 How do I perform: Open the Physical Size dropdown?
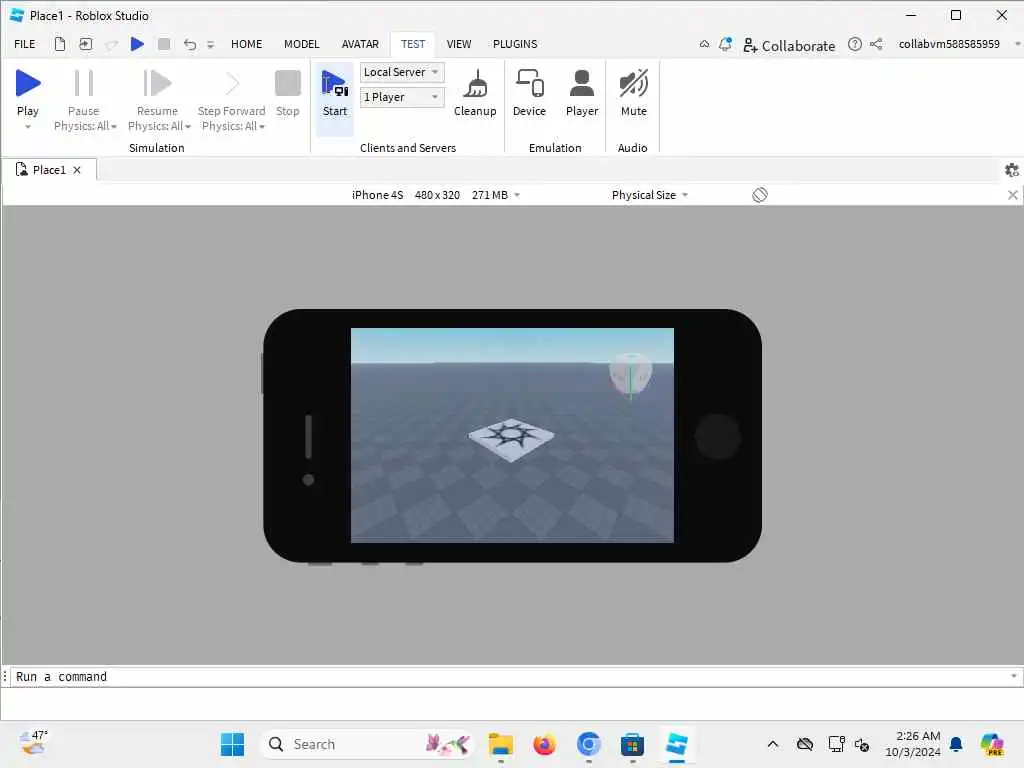click(x=650, y=195)
